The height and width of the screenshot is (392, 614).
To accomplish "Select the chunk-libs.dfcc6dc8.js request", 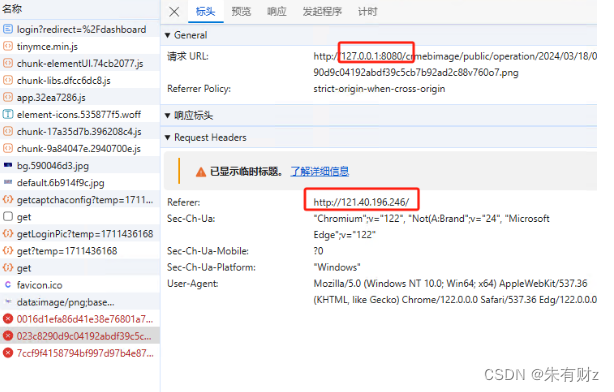I will [80, 80].
